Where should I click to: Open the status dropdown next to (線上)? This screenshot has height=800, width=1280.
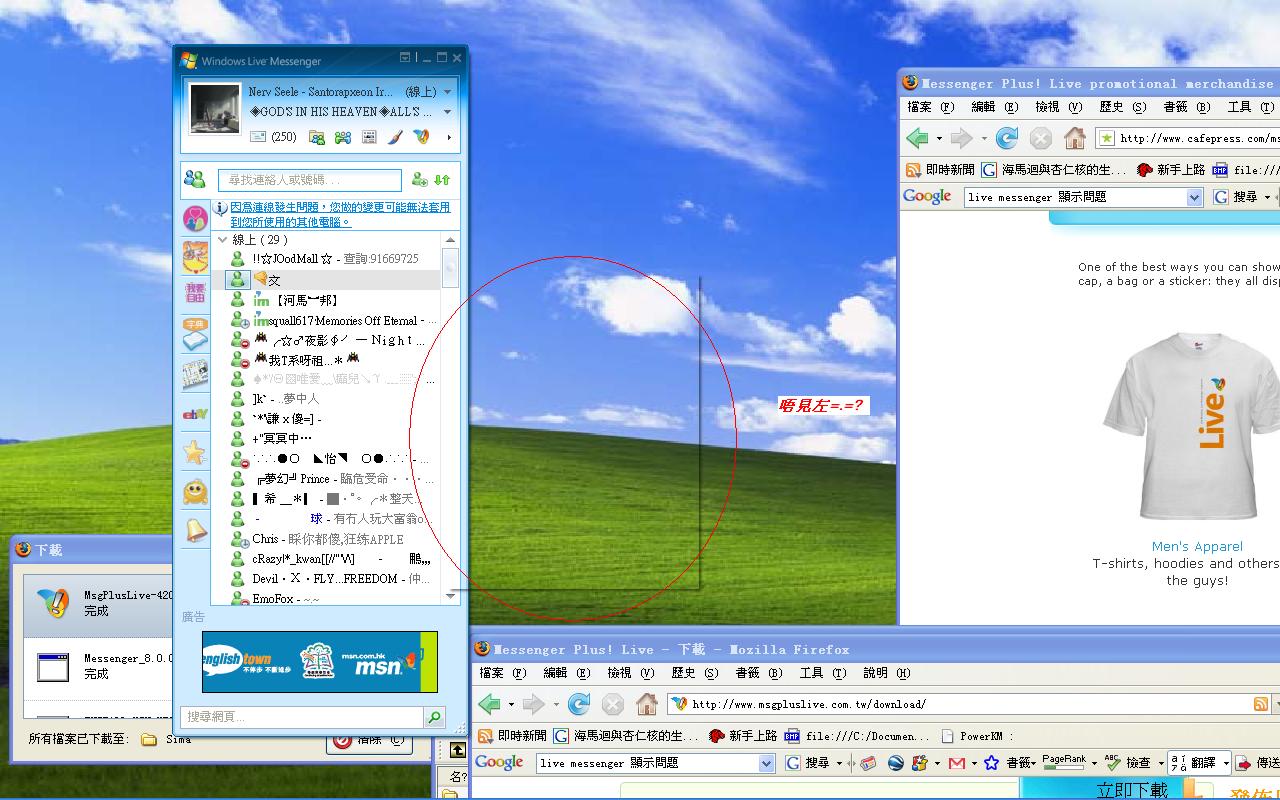(447, 92)
